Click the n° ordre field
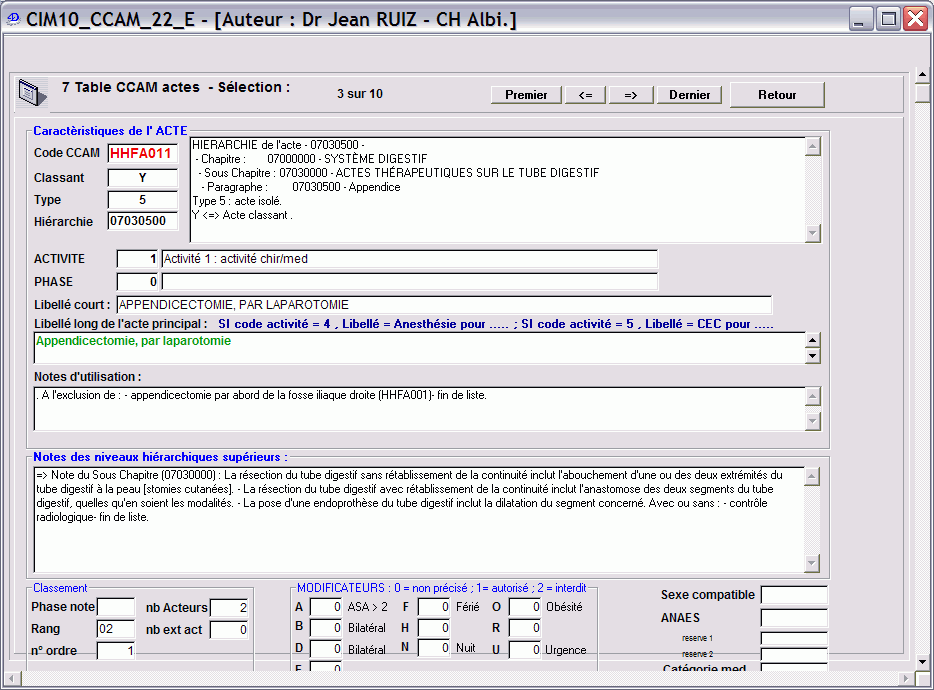Screen dimensions: 934x690 [x=116, y=650]
